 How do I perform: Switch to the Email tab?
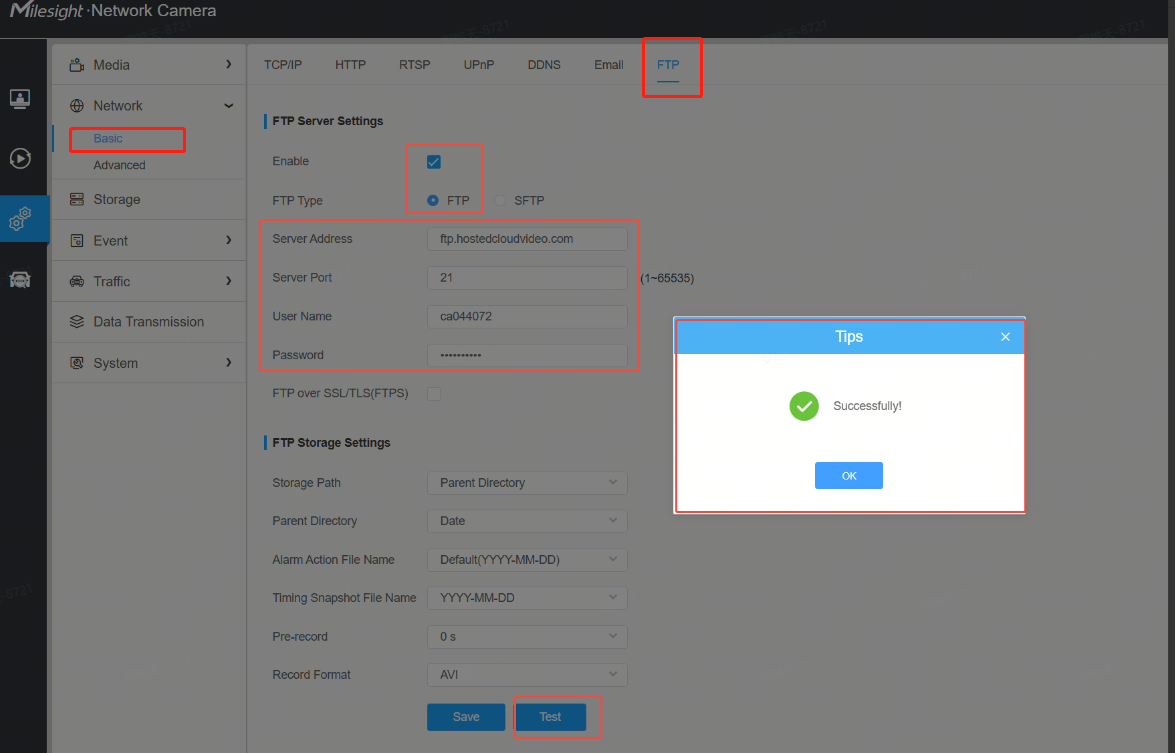click(x=608, y=65)
